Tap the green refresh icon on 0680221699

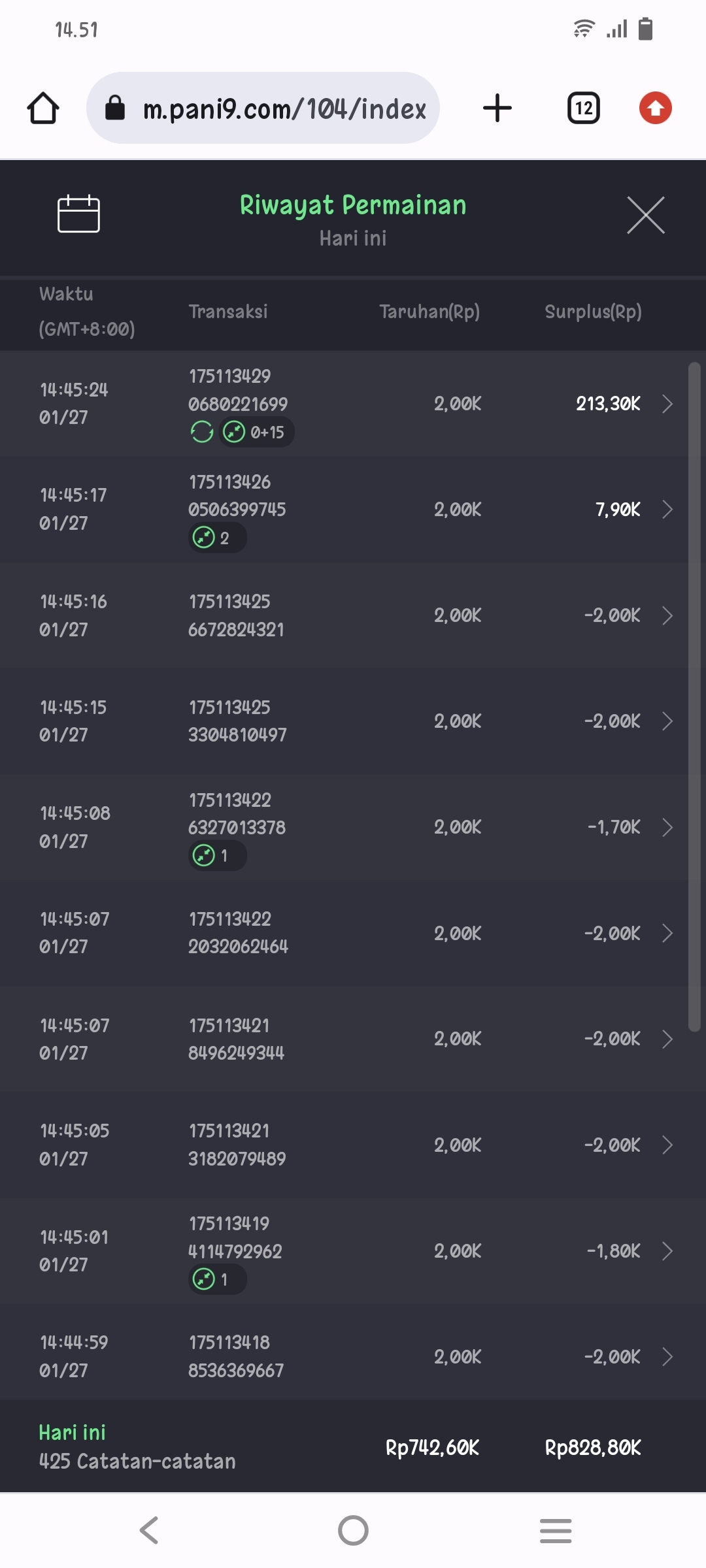coord(202,432)
